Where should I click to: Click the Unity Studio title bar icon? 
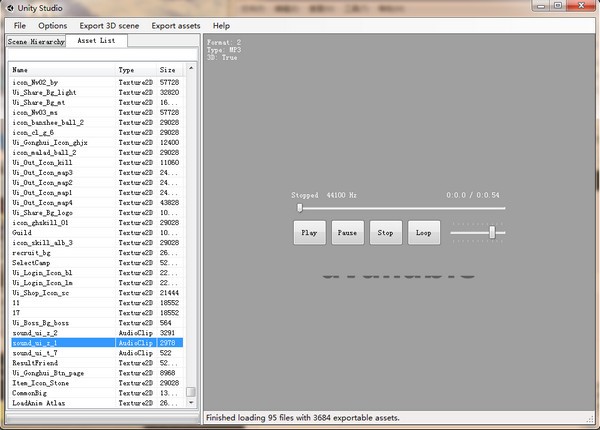[x=10, y=8]
